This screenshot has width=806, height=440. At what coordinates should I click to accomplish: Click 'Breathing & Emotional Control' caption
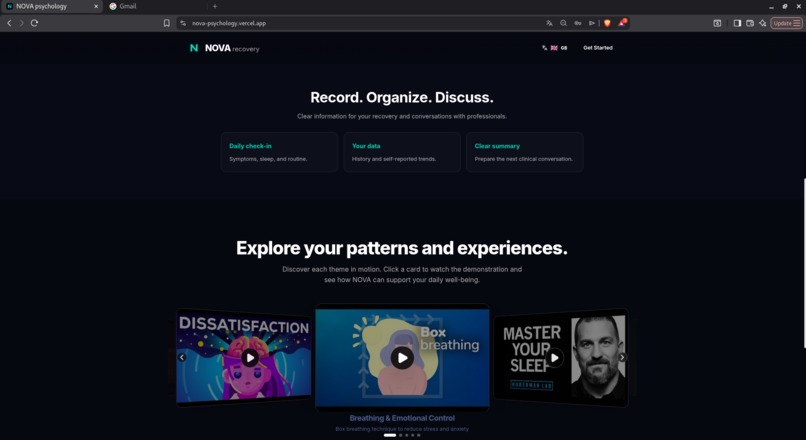point(402,418)
